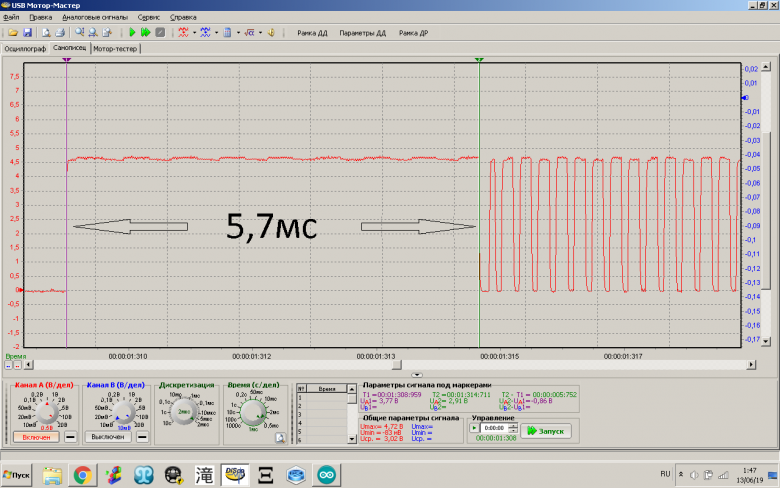Open the 'Аналоговые сигналы' menu
The height and width of the screenshot is (488, 780).
point(96,18)
